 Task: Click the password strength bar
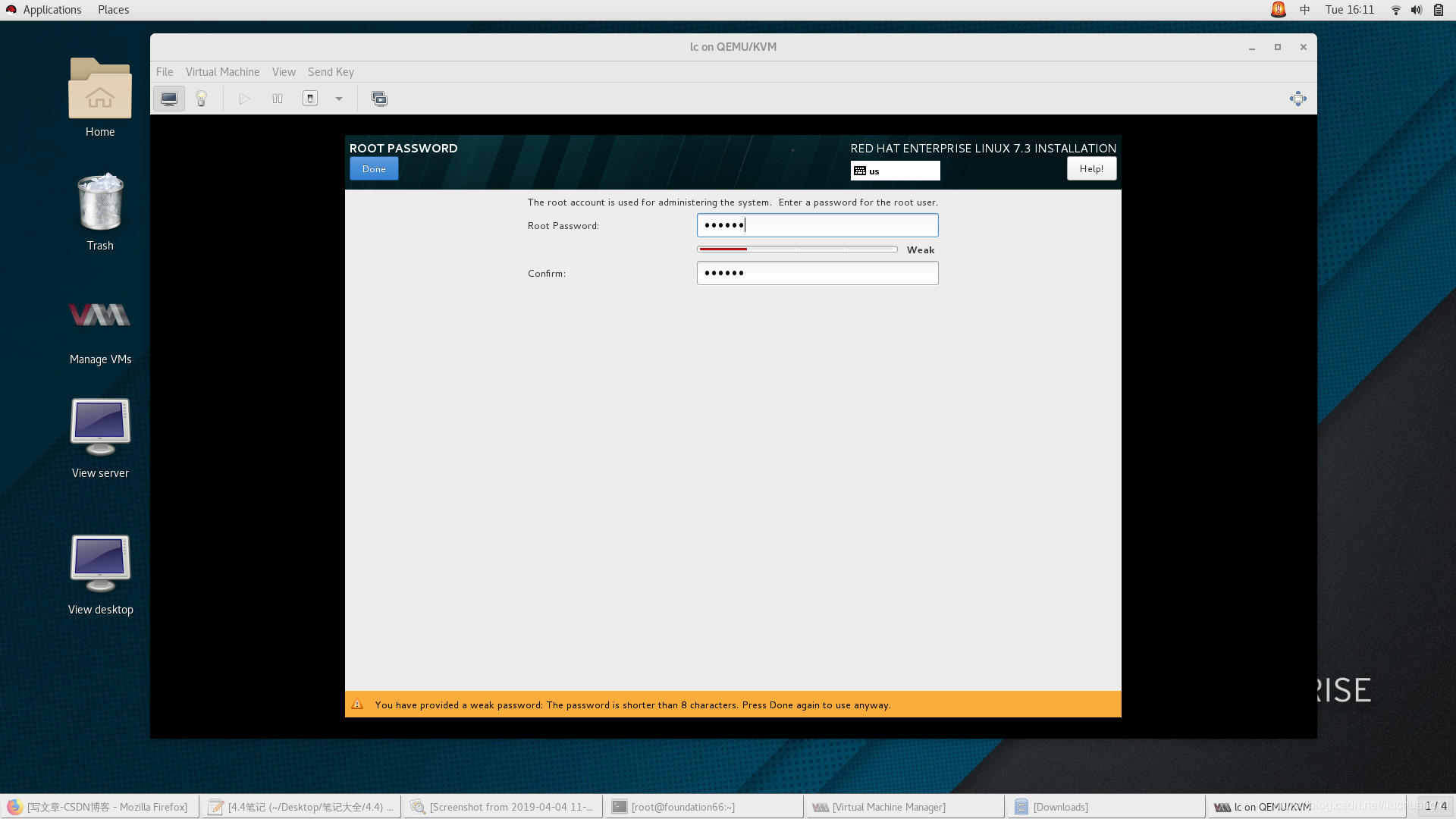797,249
